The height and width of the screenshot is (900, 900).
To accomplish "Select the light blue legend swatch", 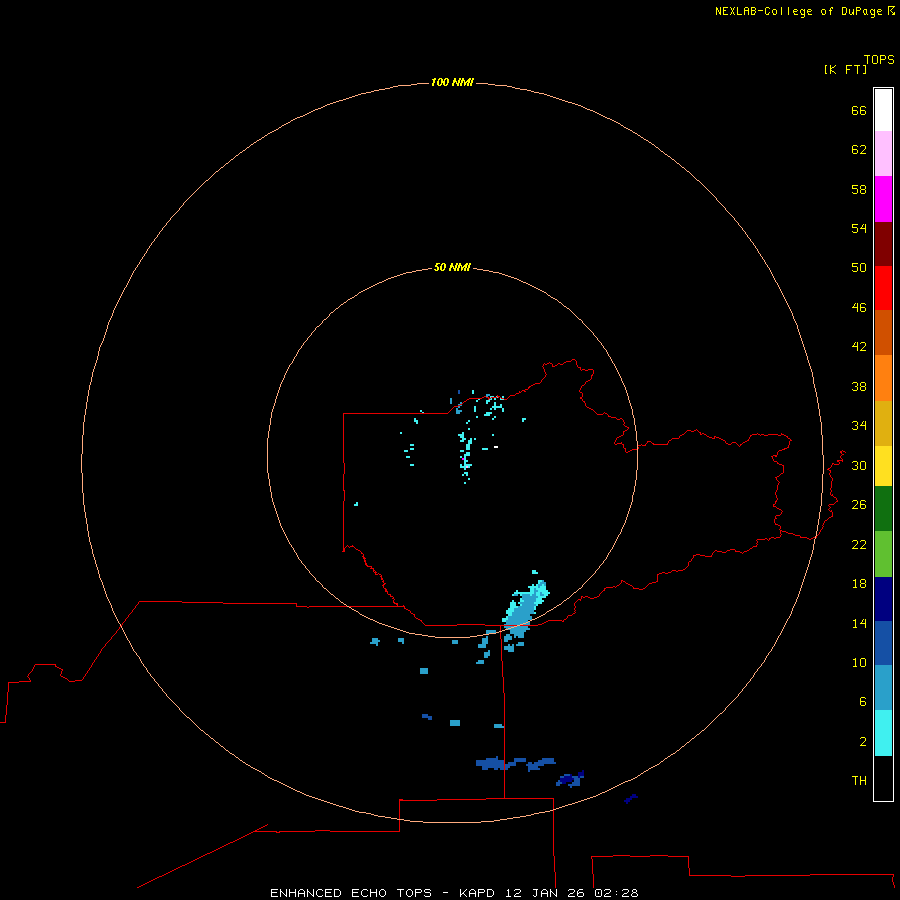I will pyautogui.click(x=883, y=688).
